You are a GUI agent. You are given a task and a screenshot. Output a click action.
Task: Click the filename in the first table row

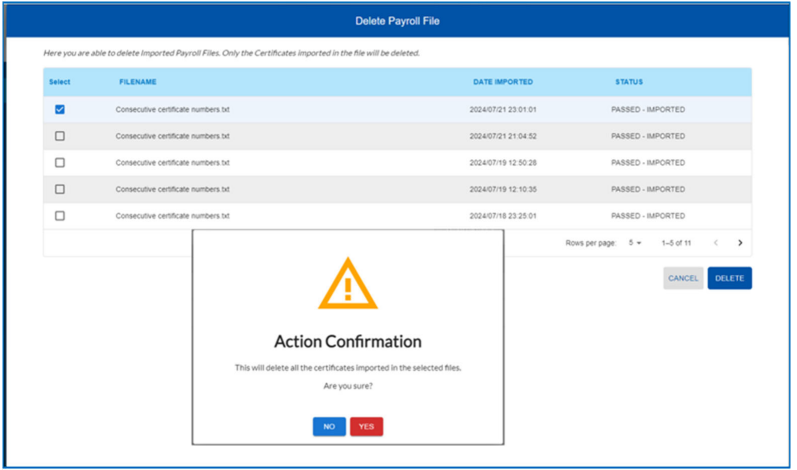172,109
